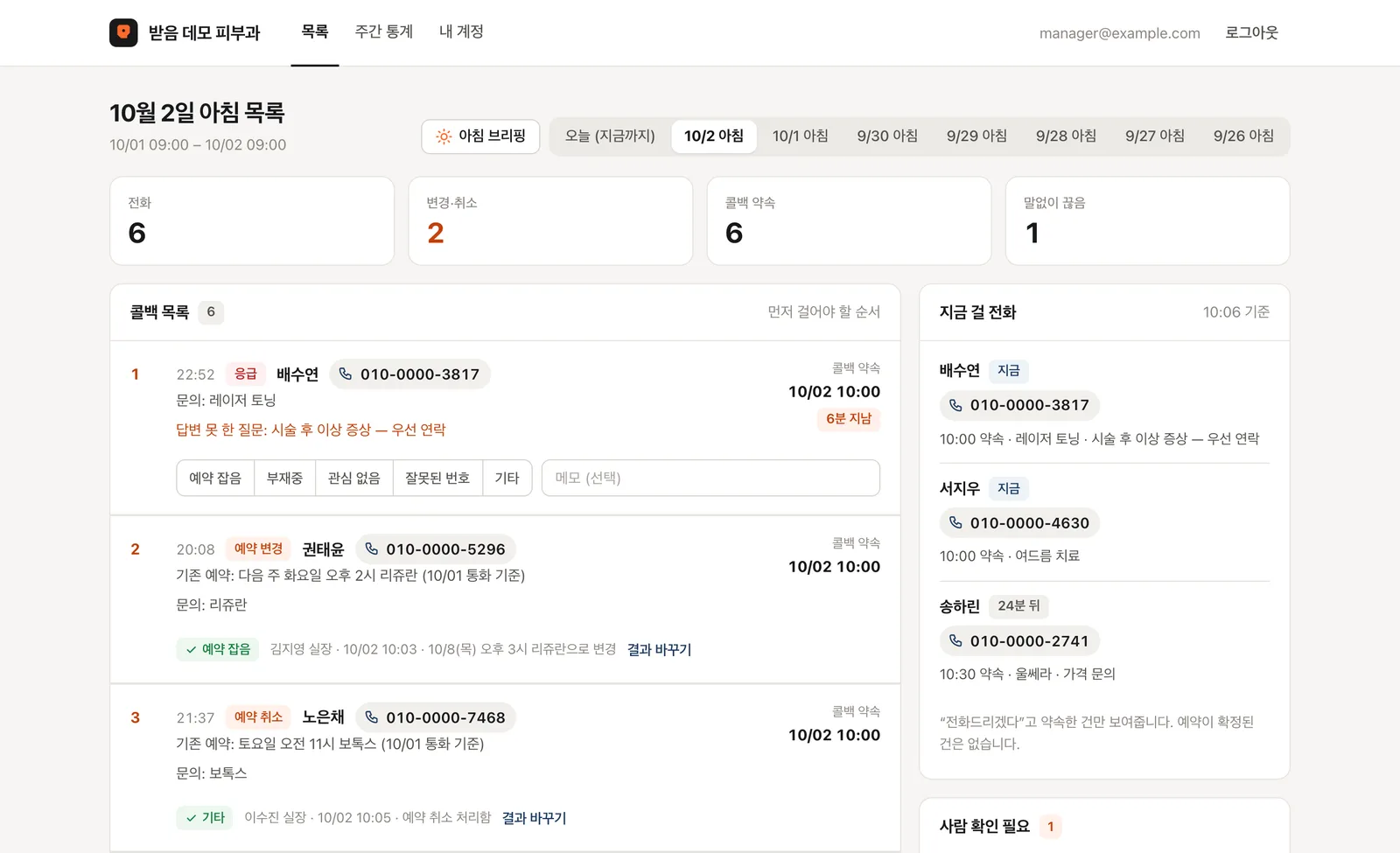Choose 기타 outcome button for 배수연

tap(507, 479)
